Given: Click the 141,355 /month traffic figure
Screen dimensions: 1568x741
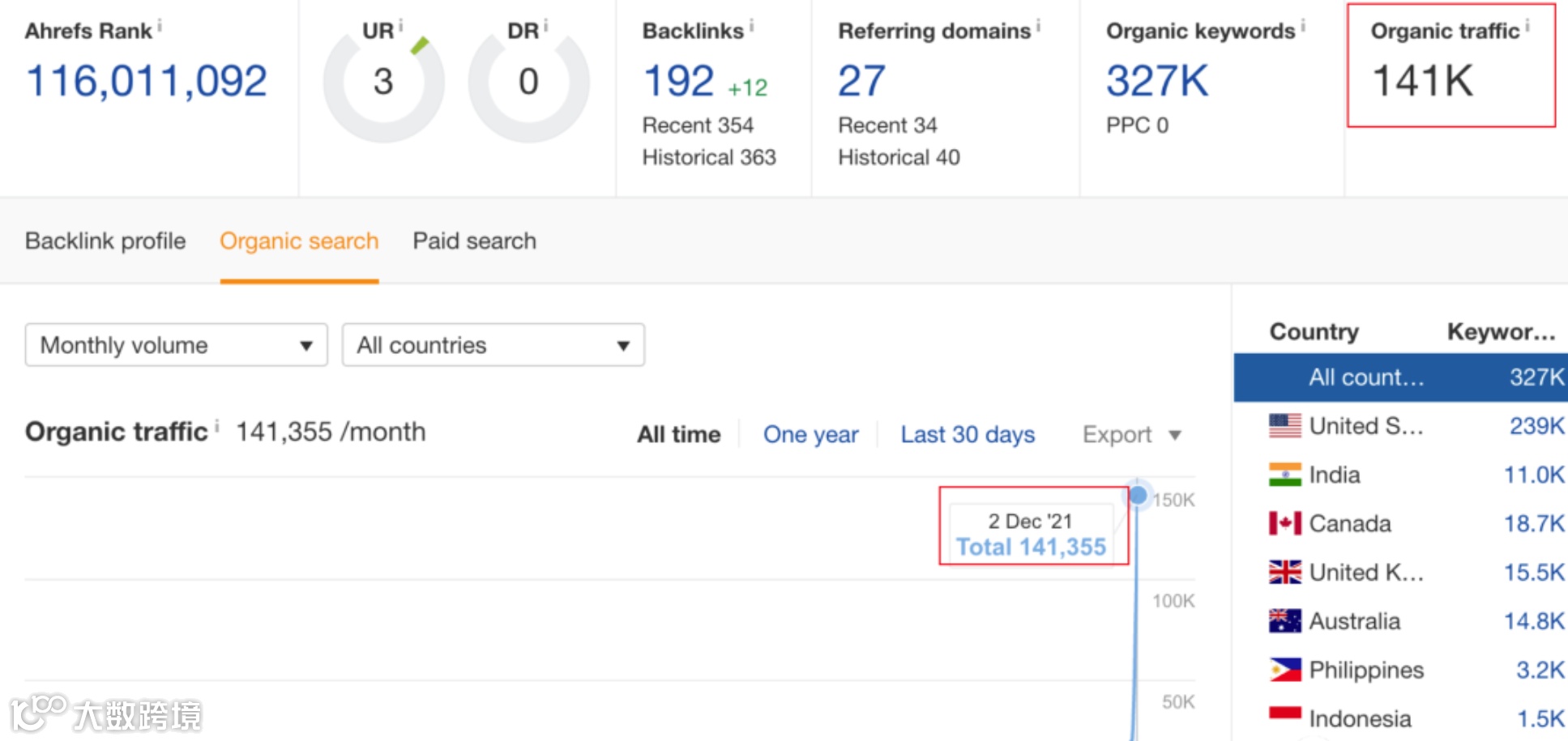Looking at the screenshot, I should (x=331, y=432).
